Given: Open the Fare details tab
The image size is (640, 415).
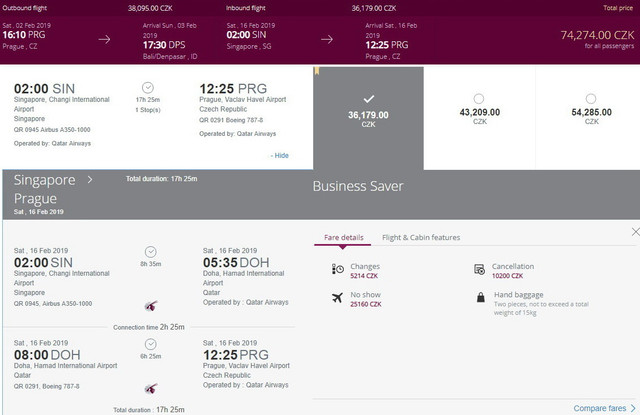Looking at the screenshot, I should pos(343,237).
